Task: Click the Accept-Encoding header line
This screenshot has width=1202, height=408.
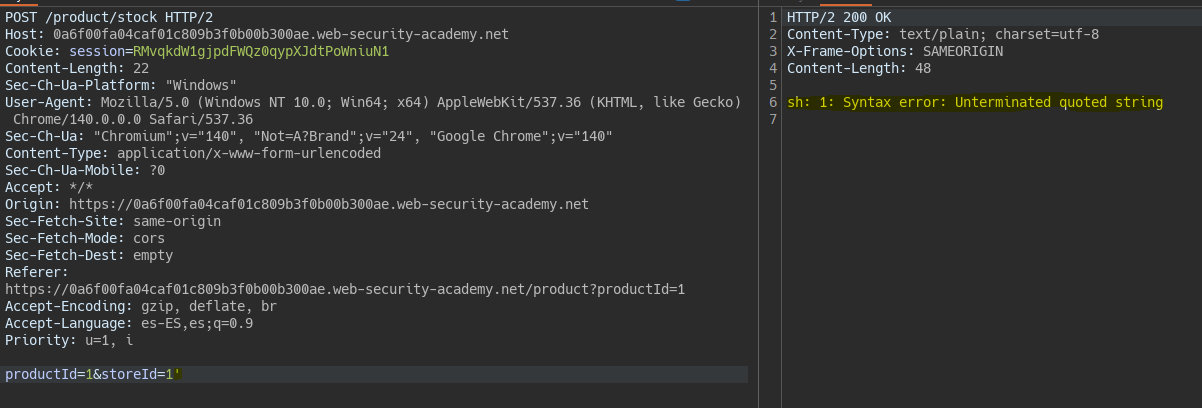Action: 141,306
